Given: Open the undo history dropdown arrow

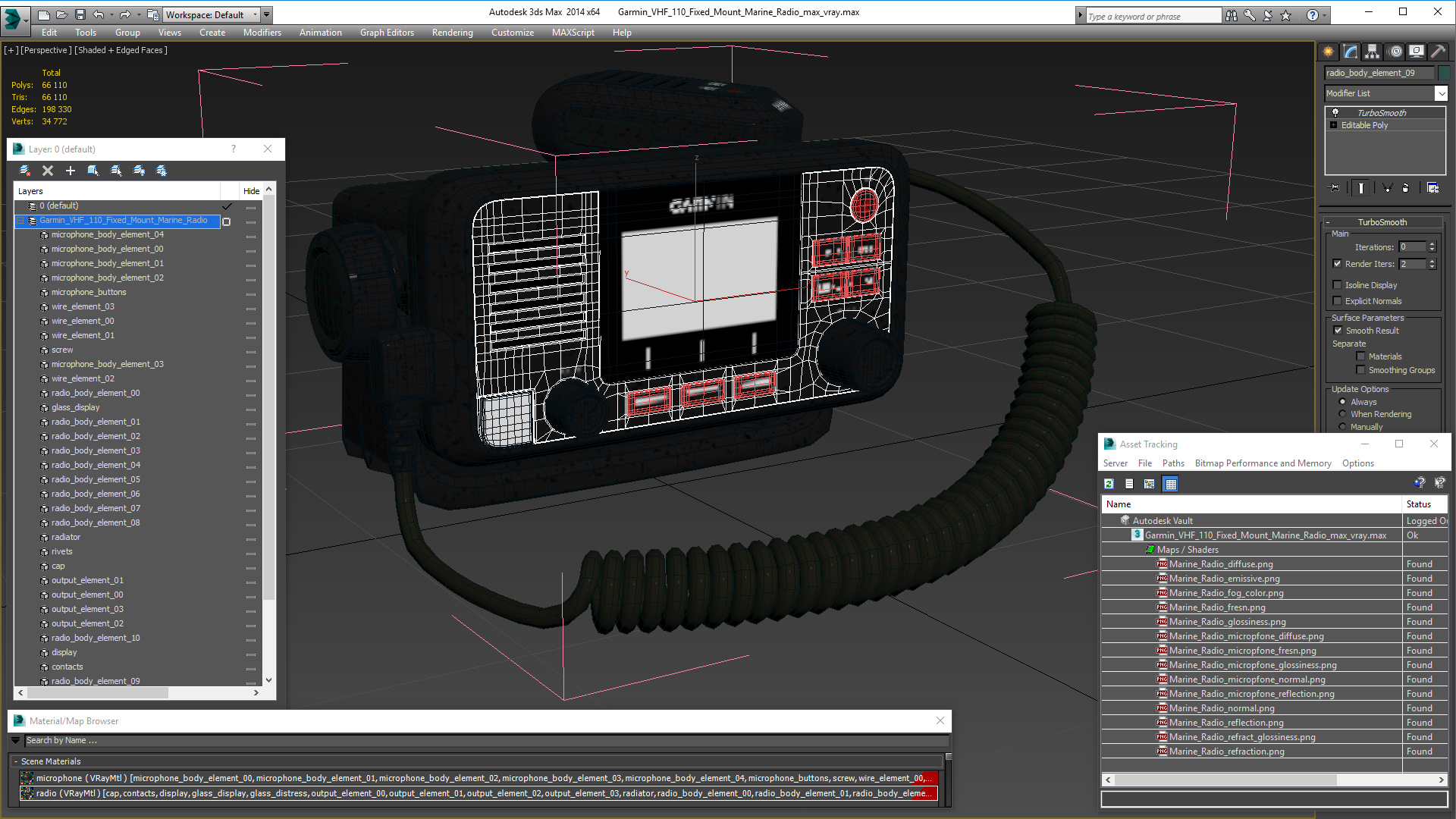Looking at the screenshot, I should pyautogui.click(x=111, y=15).
